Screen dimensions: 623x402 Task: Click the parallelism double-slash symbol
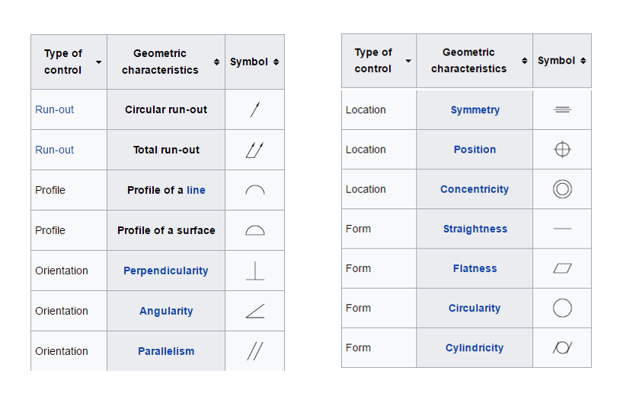click(x=255, y=351)
